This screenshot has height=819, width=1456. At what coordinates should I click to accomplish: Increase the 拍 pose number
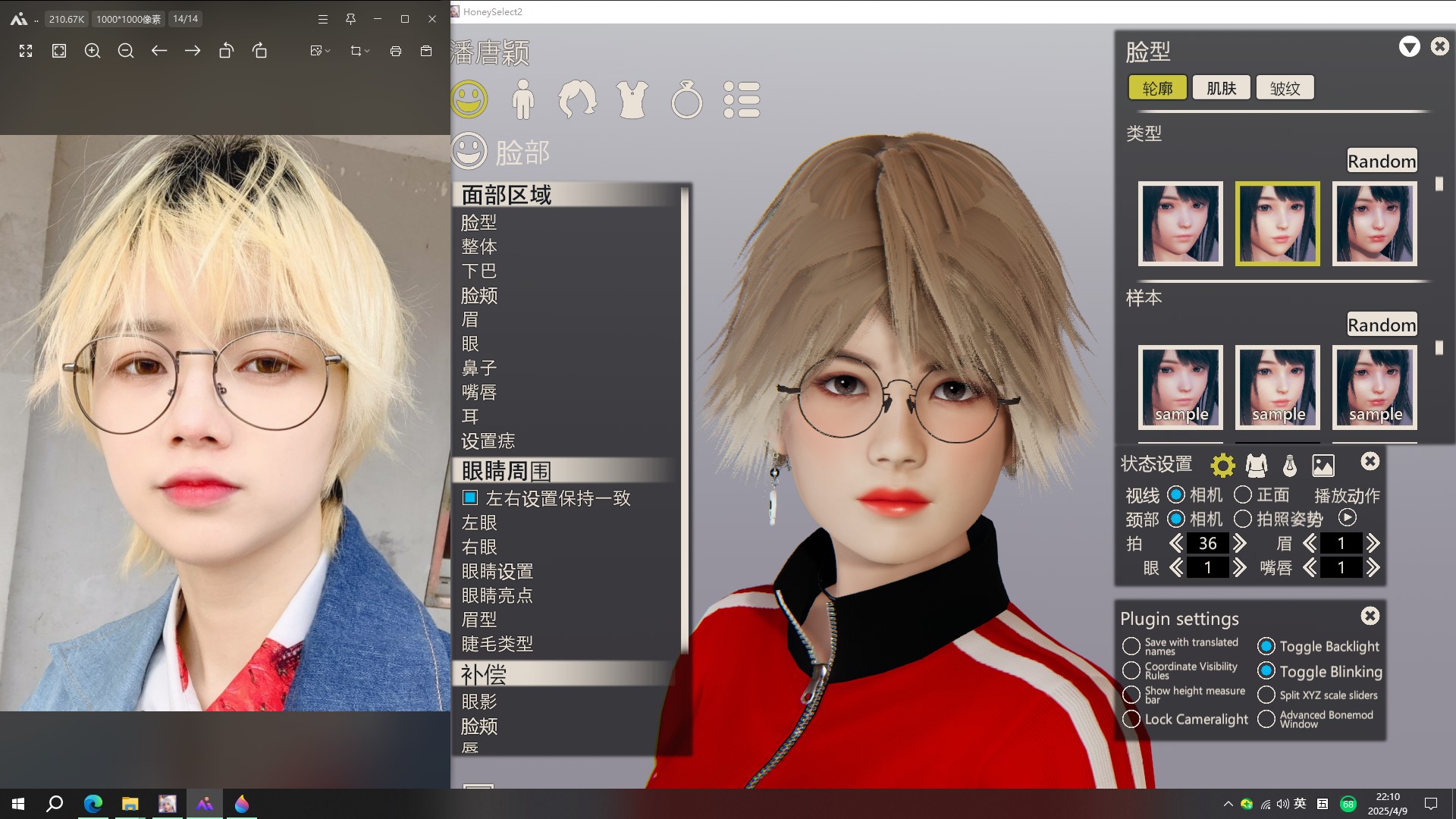(x=1240, y=543)
